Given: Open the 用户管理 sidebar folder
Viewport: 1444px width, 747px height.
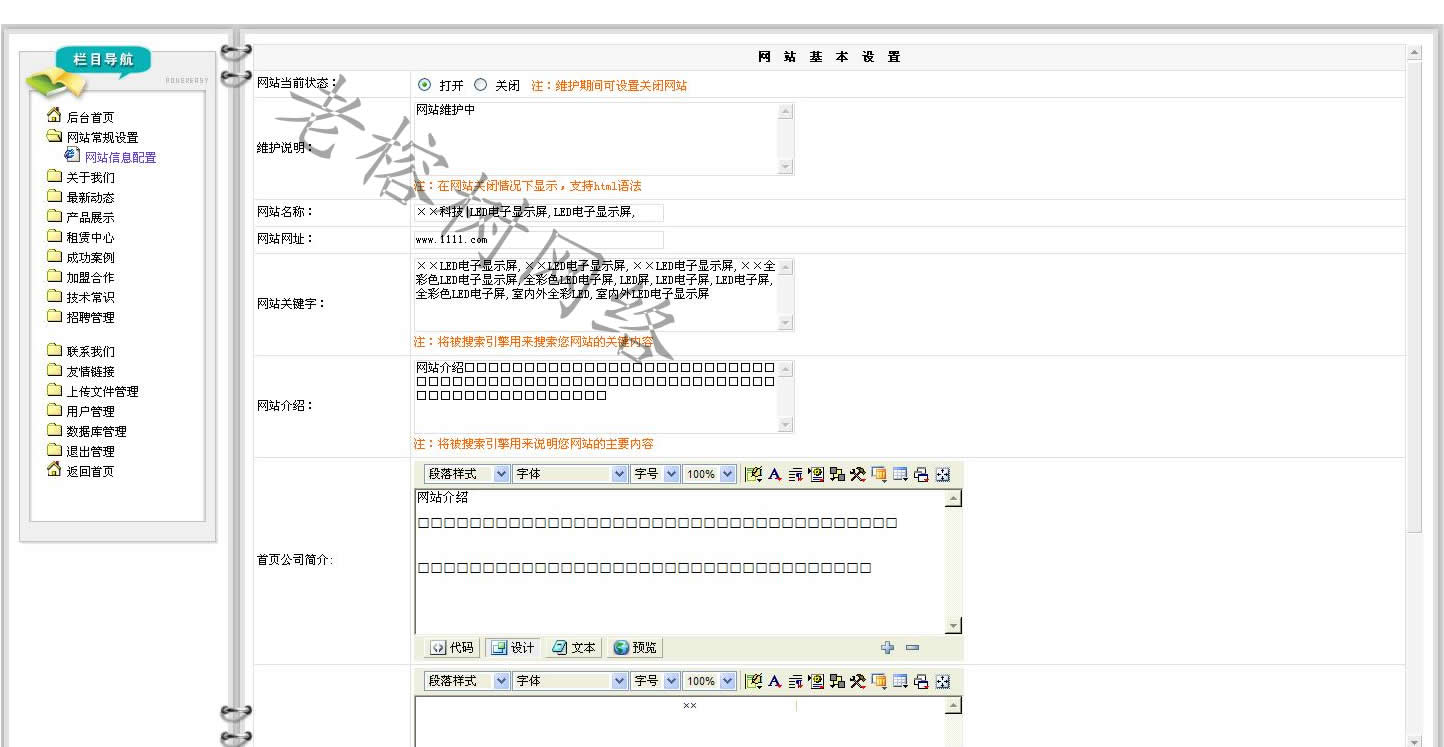Looking at the screenshot, I should point(81,411).
